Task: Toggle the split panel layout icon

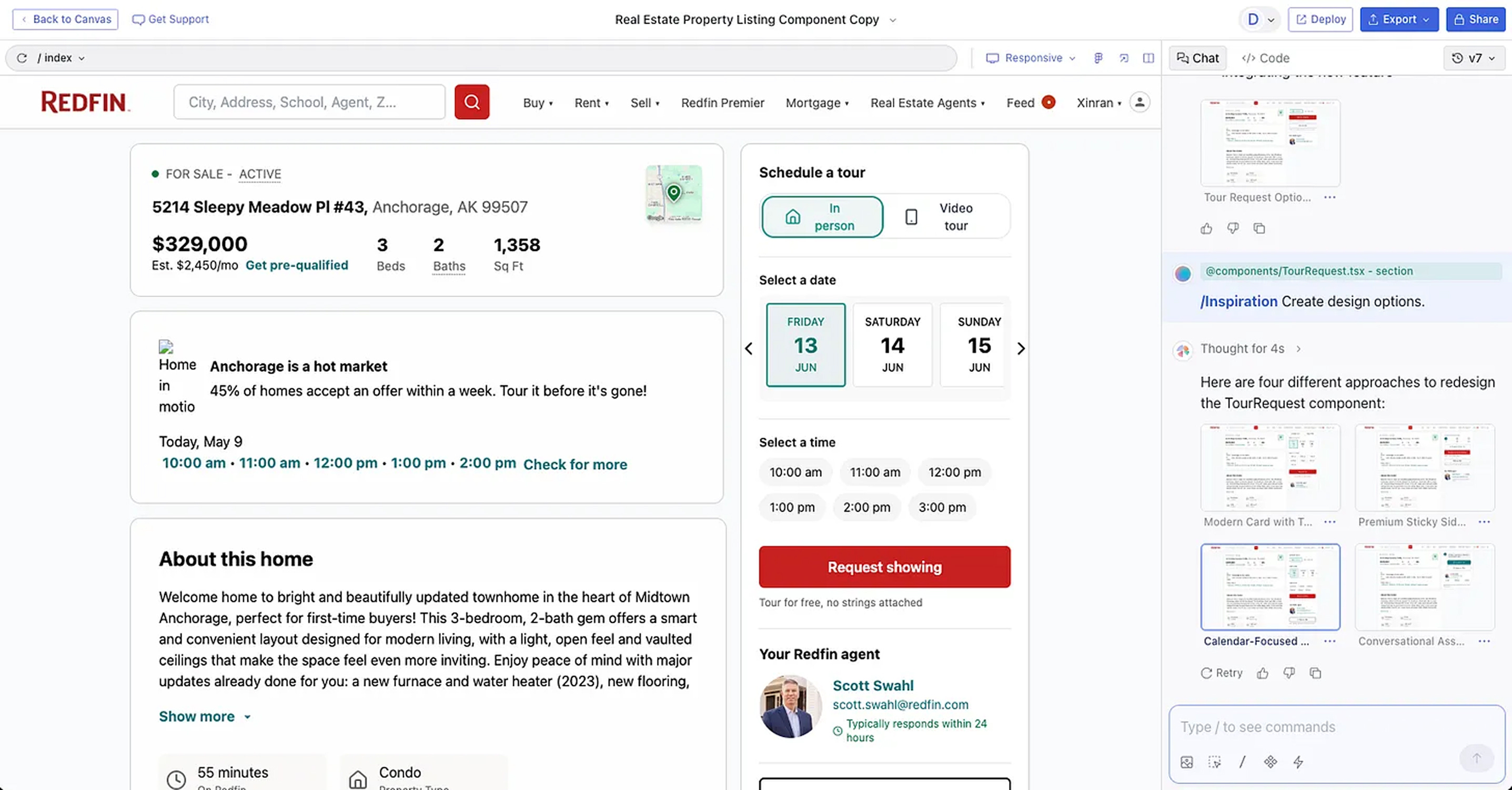Action: [1148, 57]
